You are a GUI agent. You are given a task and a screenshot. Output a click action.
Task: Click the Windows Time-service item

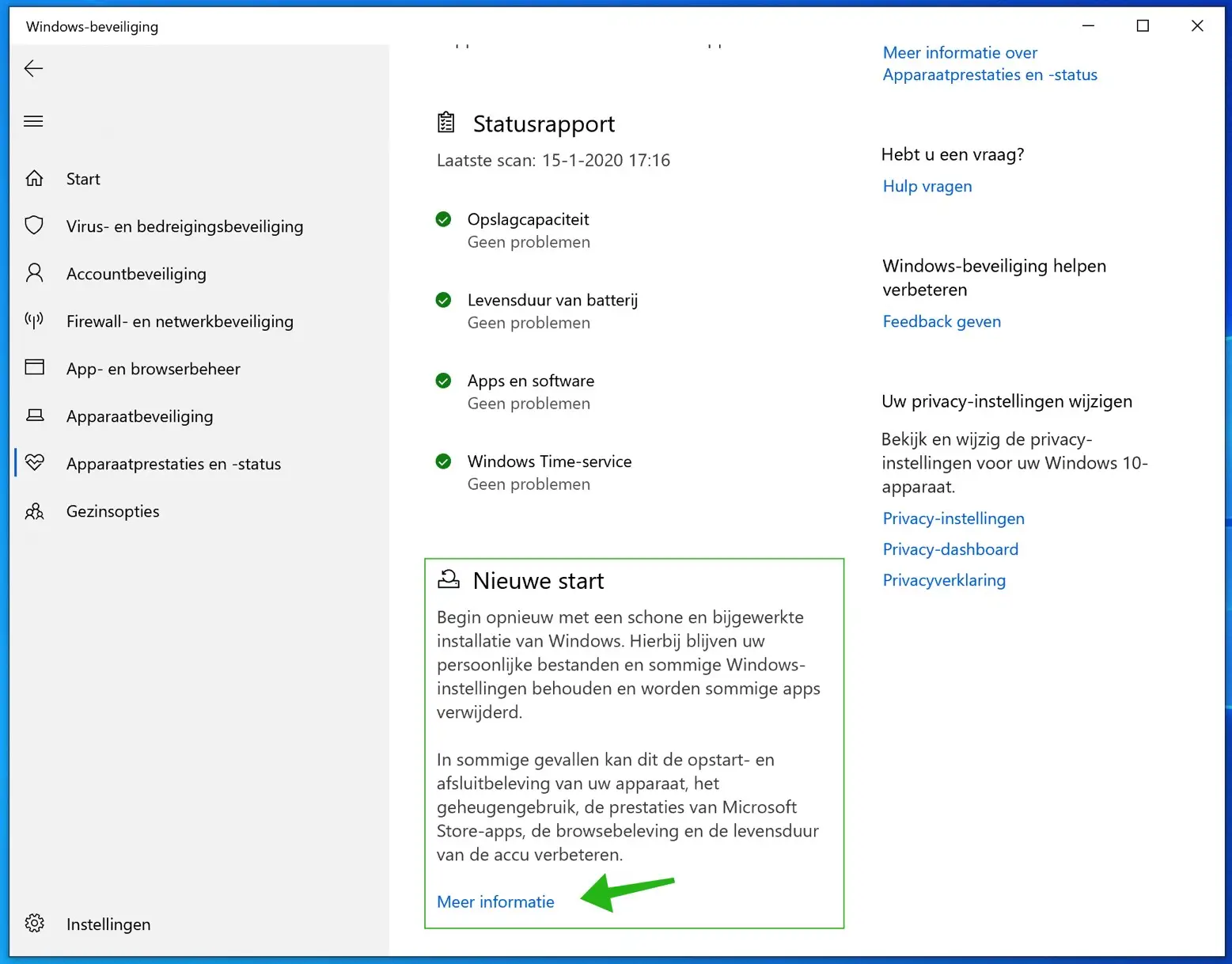pos(549,473)
